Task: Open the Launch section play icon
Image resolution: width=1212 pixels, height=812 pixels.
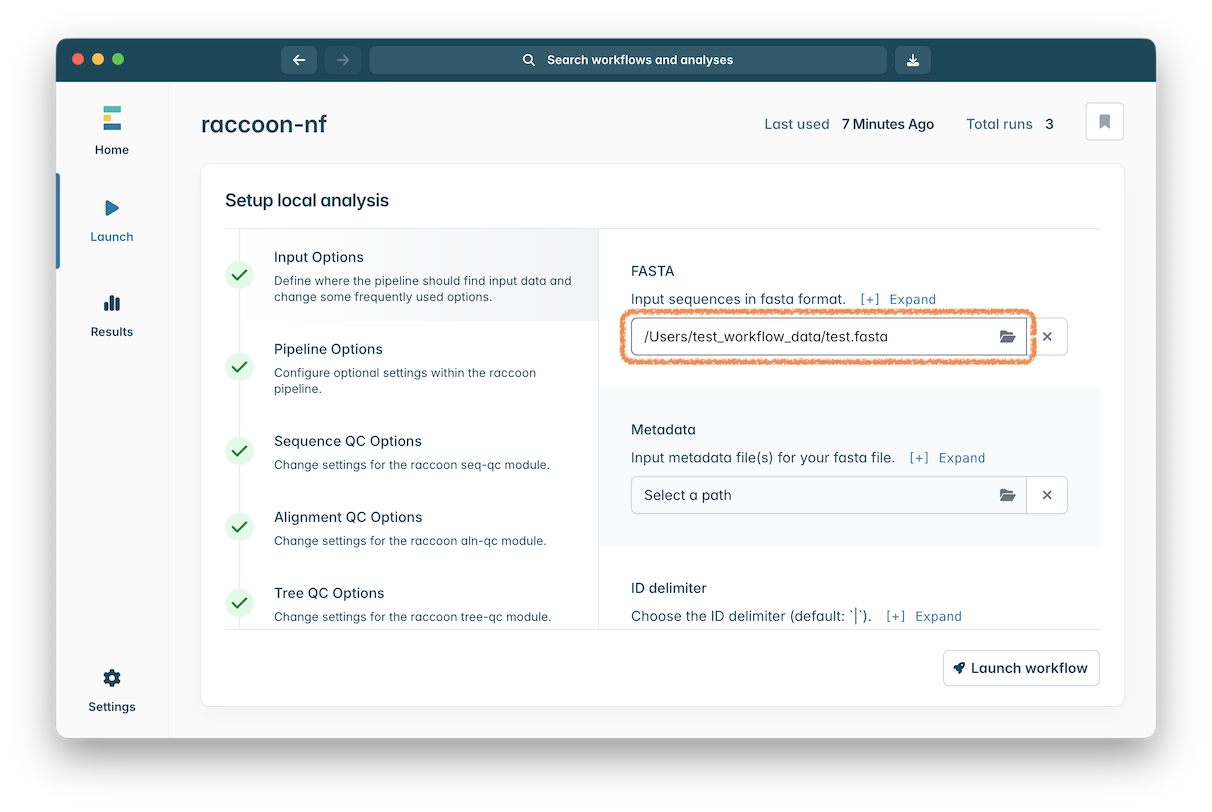Action: click(x=111, y=208)
